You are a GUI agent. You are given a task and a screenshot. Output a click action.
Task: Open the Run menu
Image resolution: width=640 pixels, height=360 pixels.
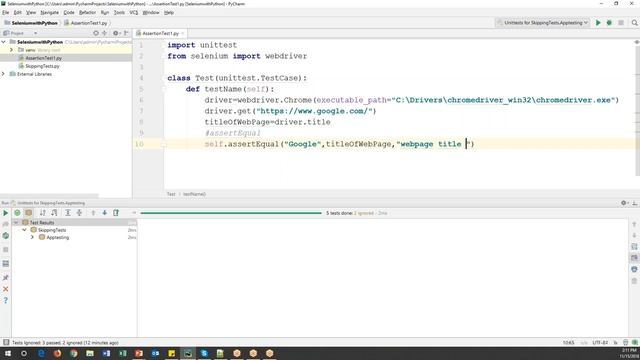(x=105, y=13)
